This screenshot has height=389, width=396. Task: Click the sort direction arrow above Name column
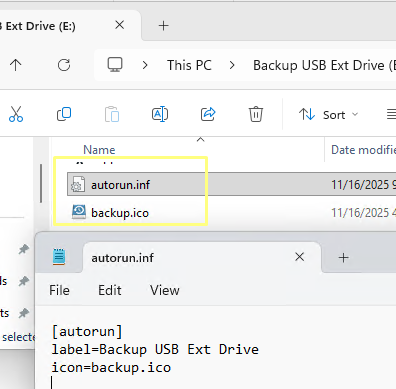(200, 140)
